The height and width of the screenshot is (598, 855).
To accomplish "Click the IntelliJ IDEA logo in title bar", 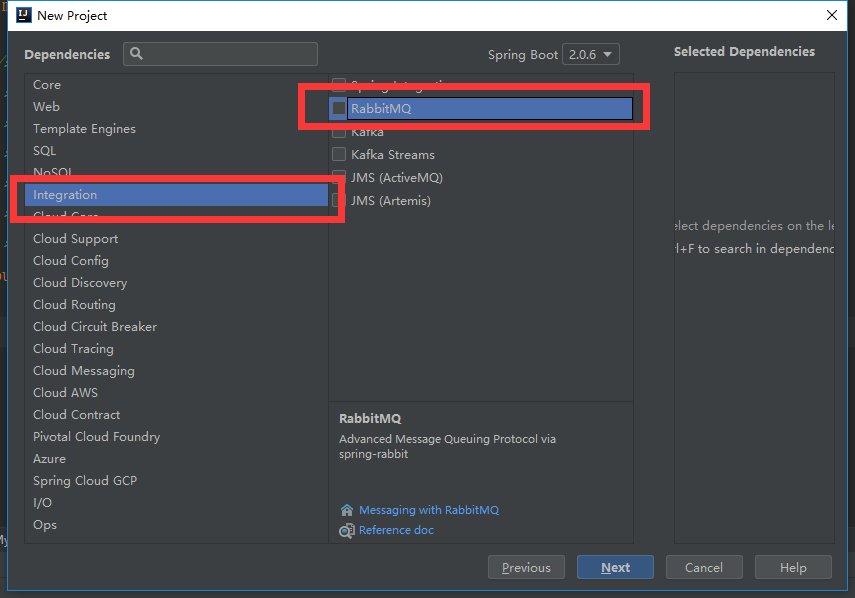I will click(x=24, y=15).
